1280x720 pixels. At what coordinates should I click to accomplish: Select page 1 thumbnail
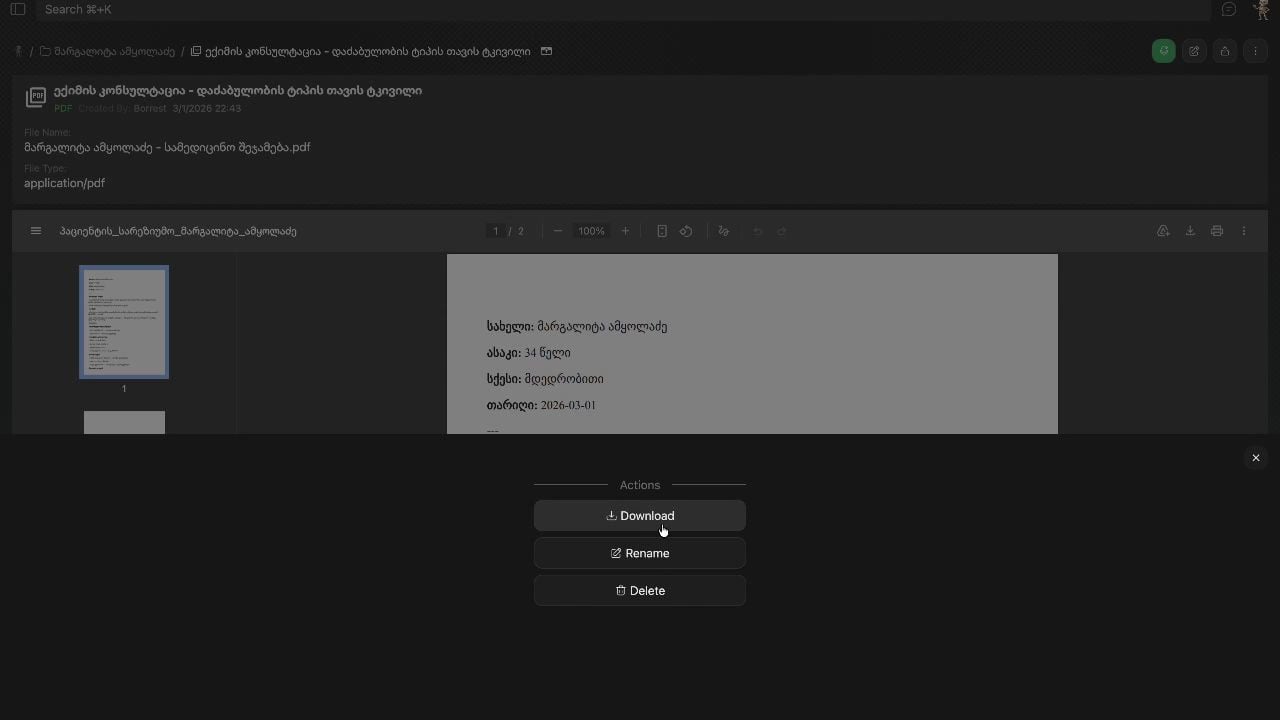pyautogui.click(x=124, y=322)
